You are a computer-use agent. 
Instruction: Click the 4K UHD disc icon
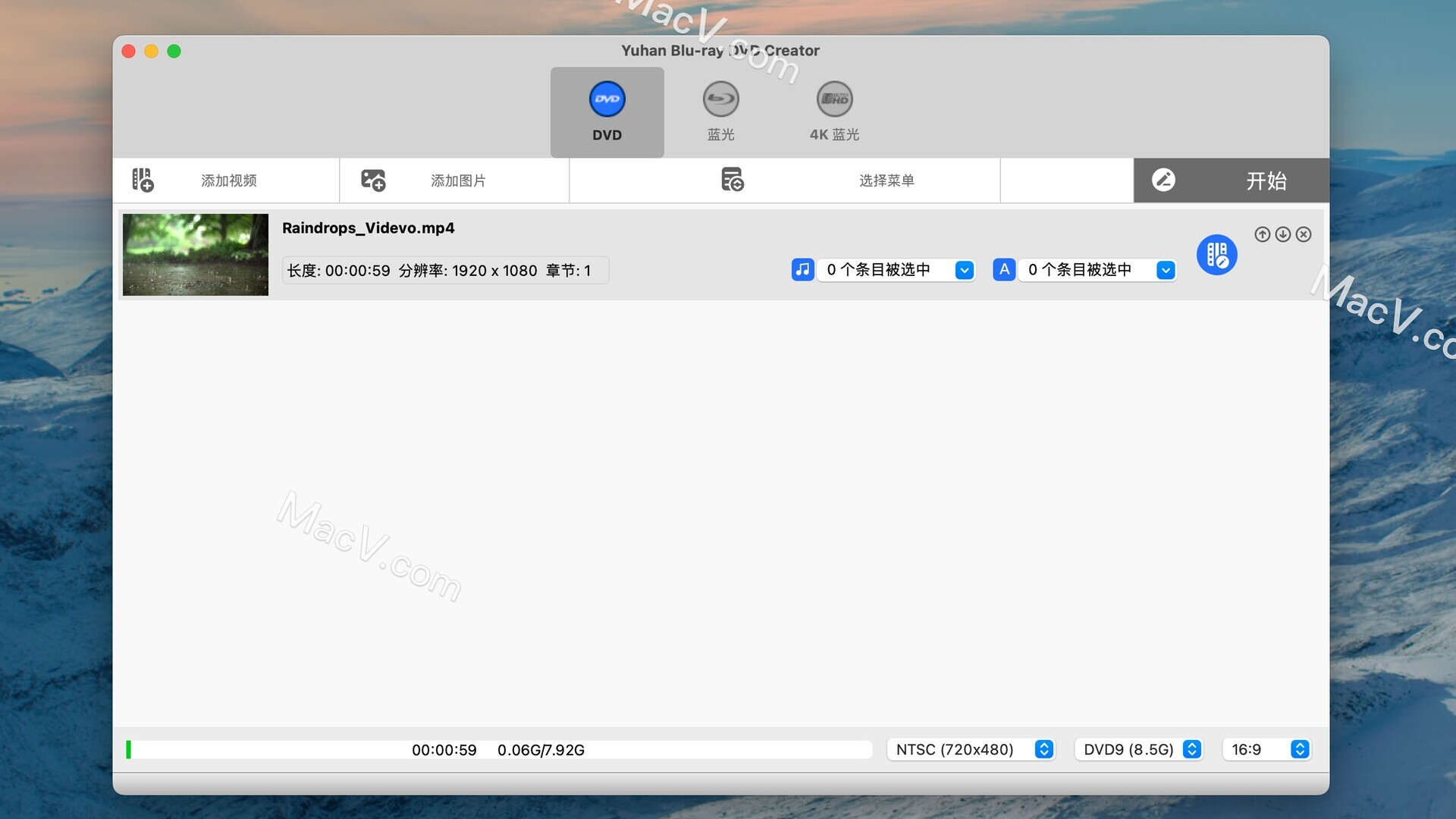[834, 99]
